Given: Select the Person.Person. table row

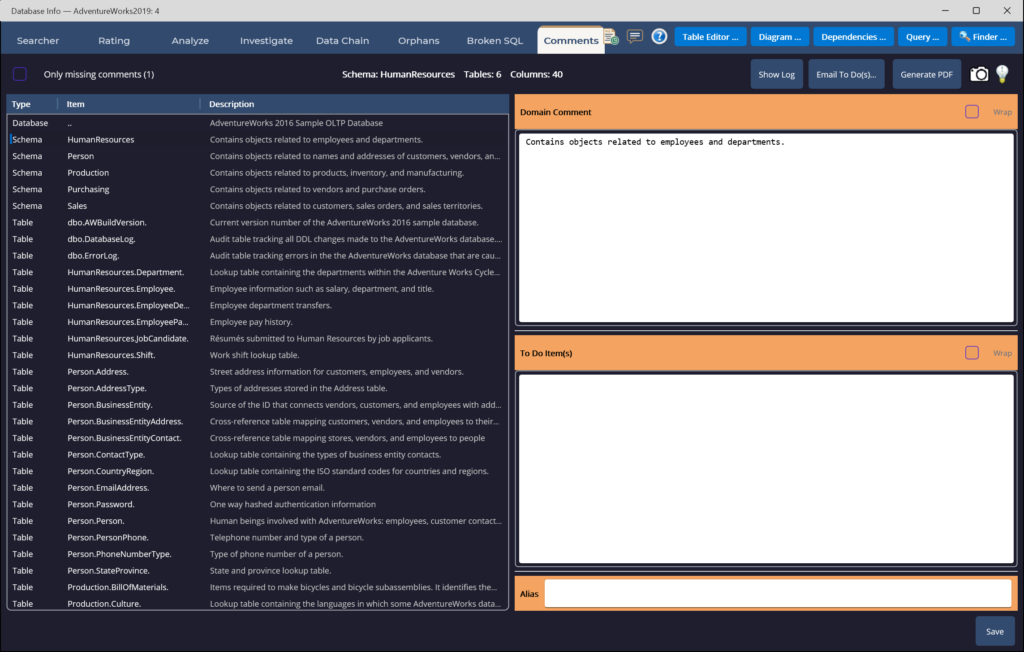Looking at the screenshot, I should pos(258,521).
